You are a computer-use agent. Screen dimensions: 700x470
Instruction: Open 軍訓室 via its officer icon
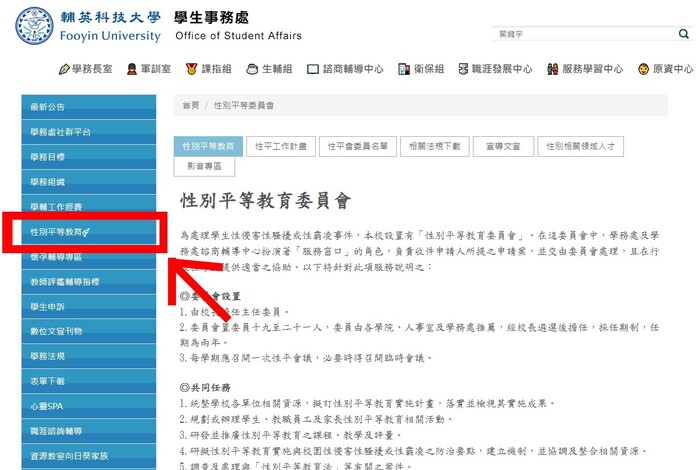tap(132, 69)
